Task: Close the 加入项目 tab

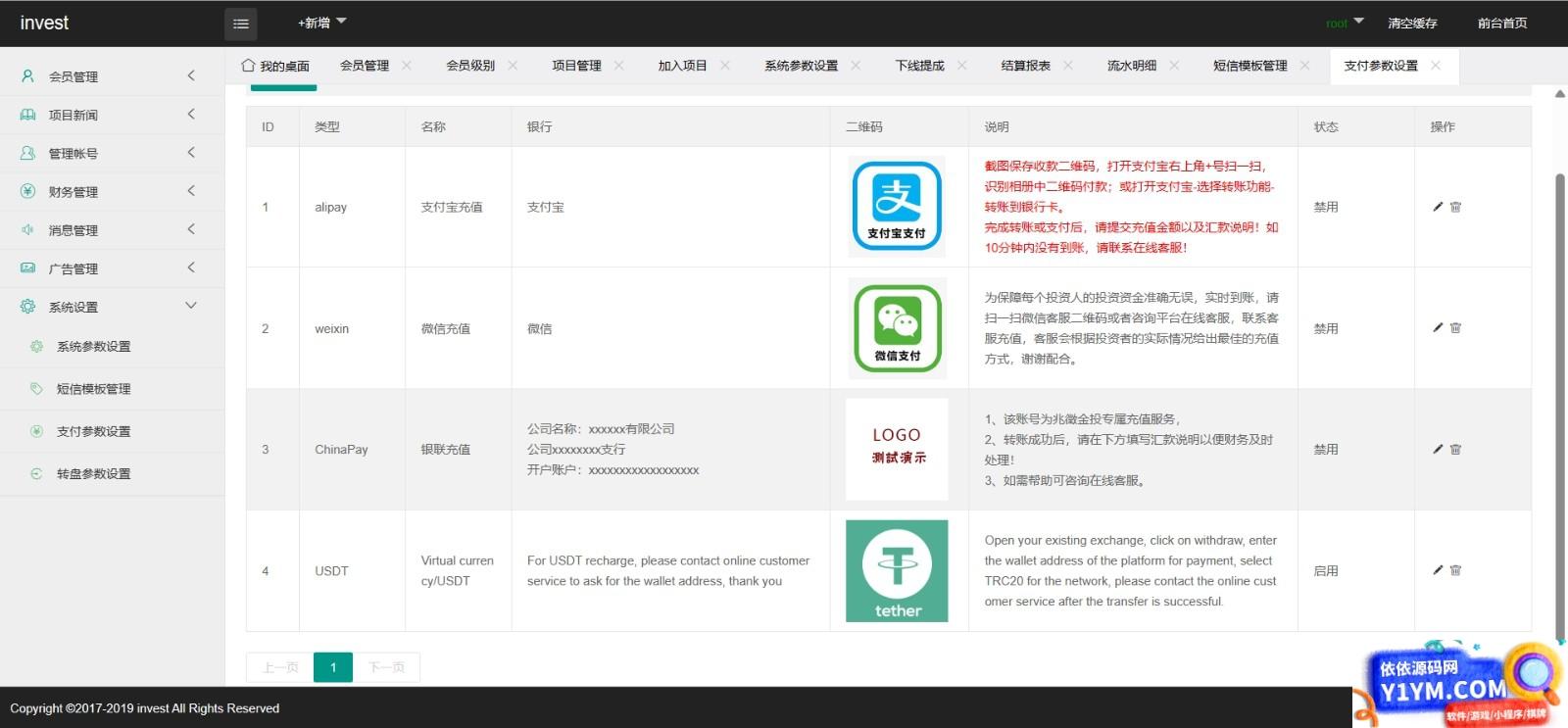Action: pyautogui.click(x=725, y=66)
